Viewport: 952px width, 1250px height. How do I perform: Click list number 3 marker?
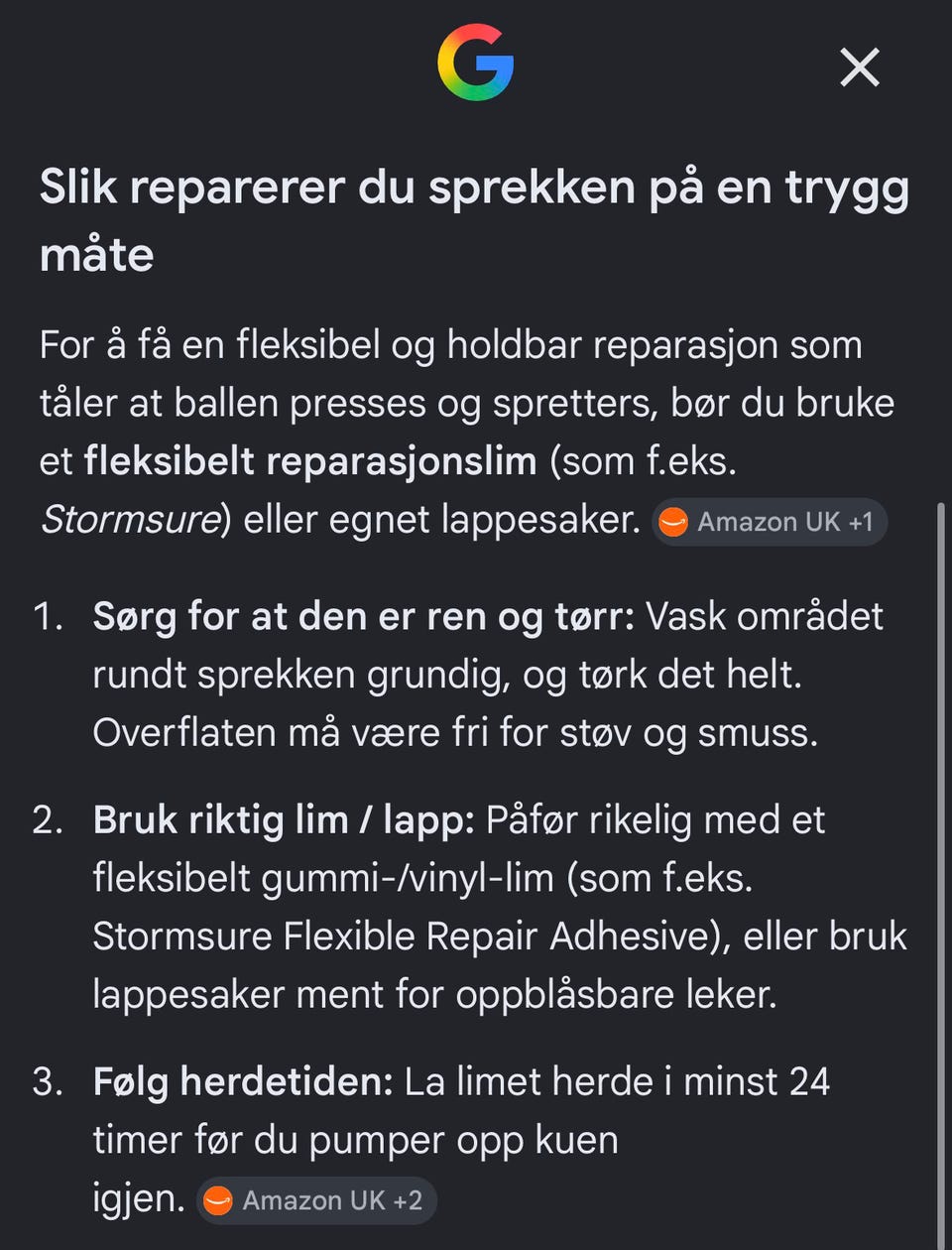point(48,1082)
